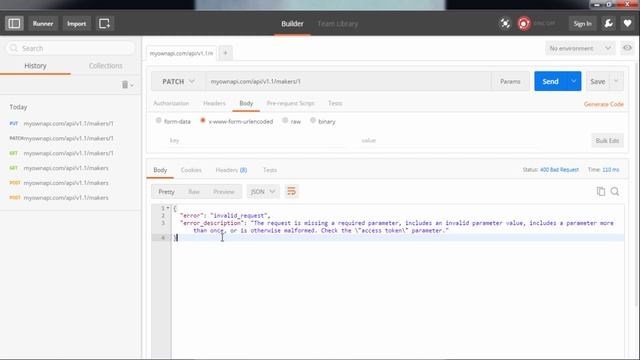The height and width of the screenshot is (360, 640).
Task: Click the interceptor satellite icon
Action: point(505,24)
